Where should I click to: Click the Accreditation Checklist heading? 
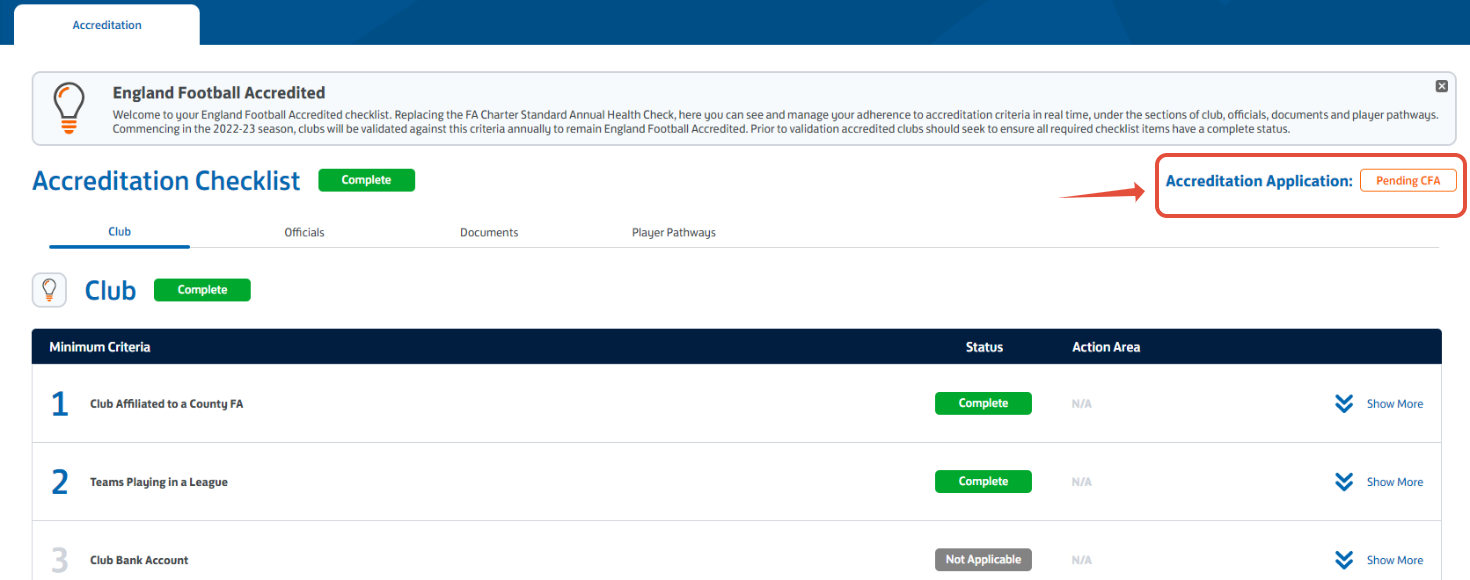165,181
